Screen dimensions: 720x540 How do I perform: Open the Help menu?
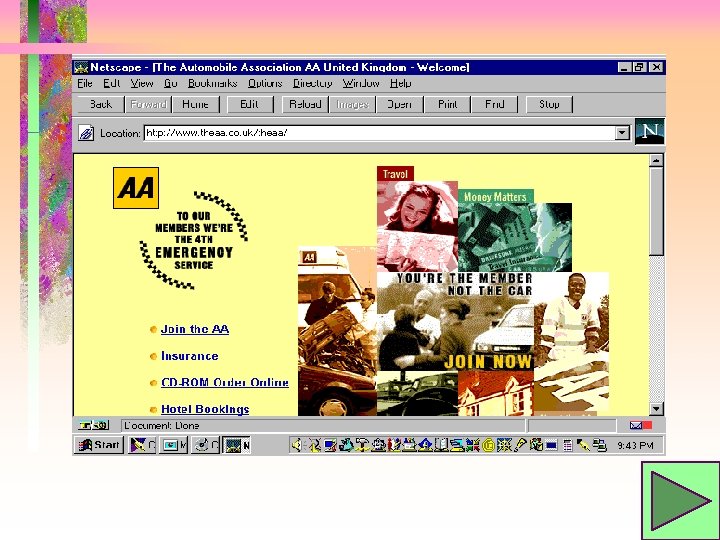coord(400,84)
